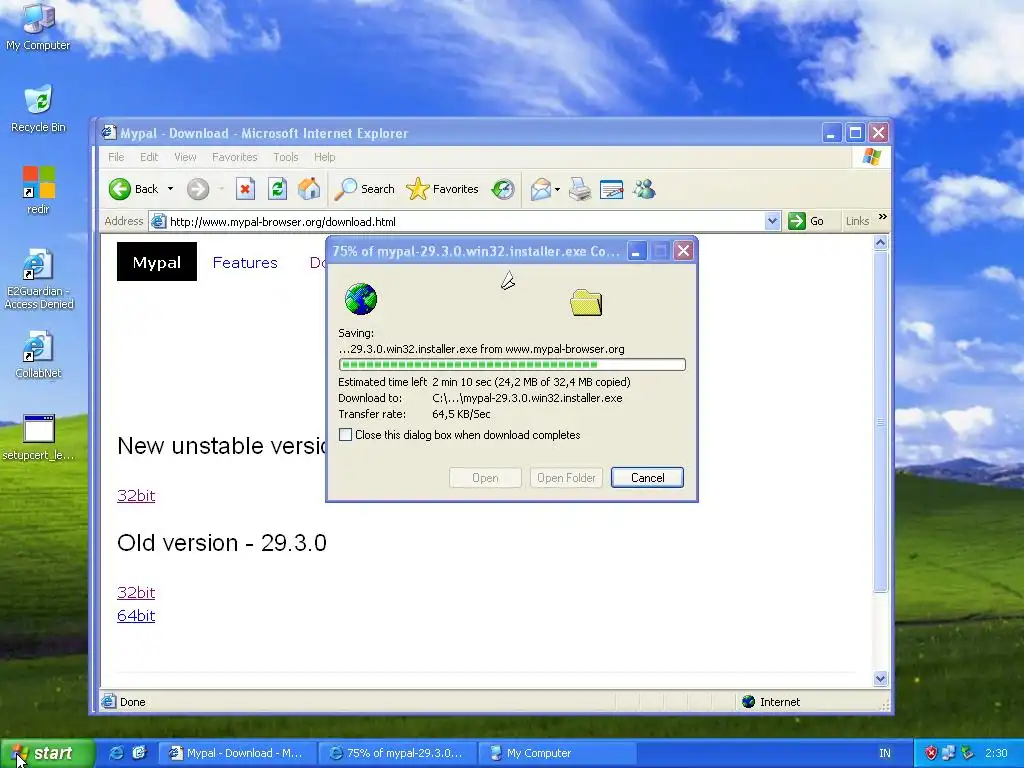
Task: Open the Help menu
Action: 325,157
